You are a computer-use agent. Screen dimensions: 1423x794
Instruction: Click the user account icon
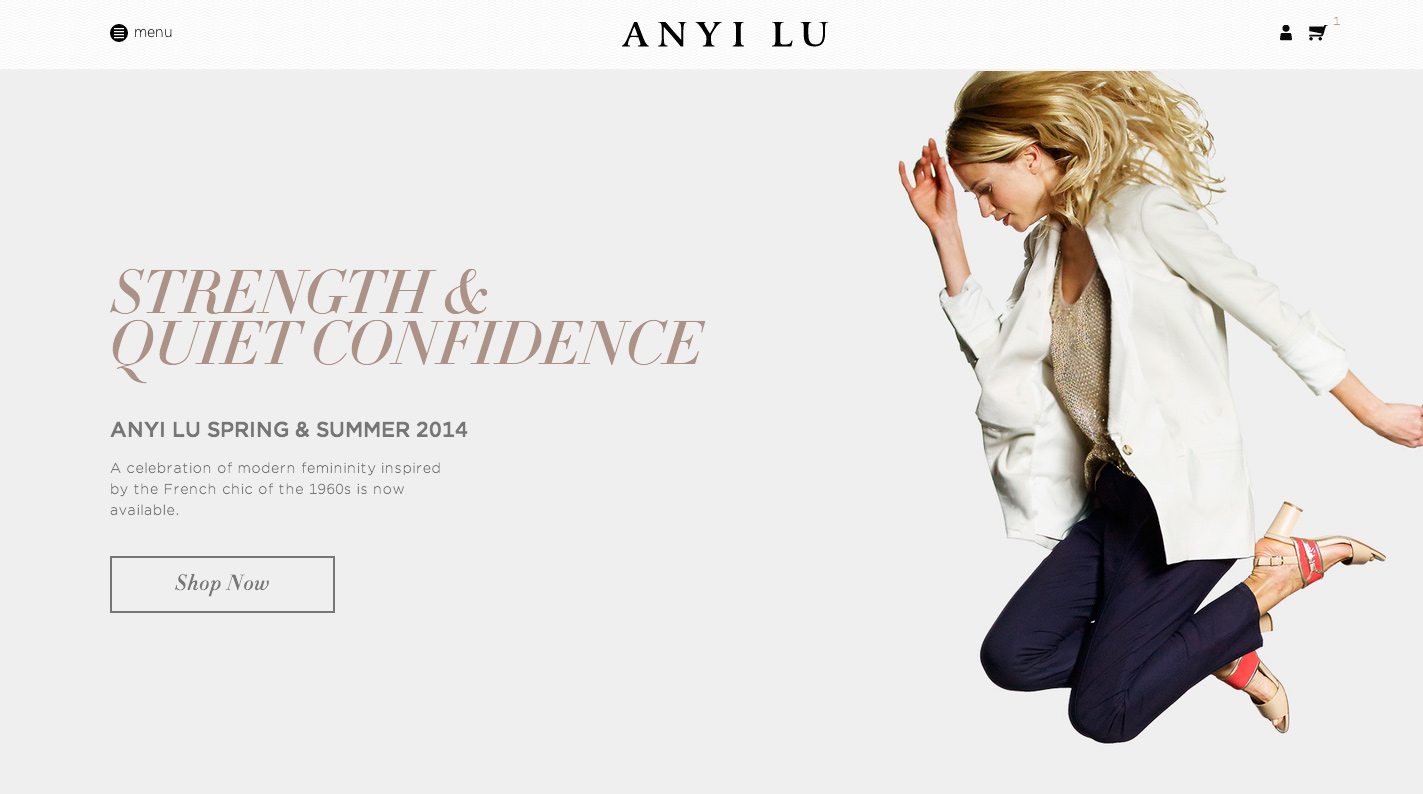click(x=1286, y=33)
